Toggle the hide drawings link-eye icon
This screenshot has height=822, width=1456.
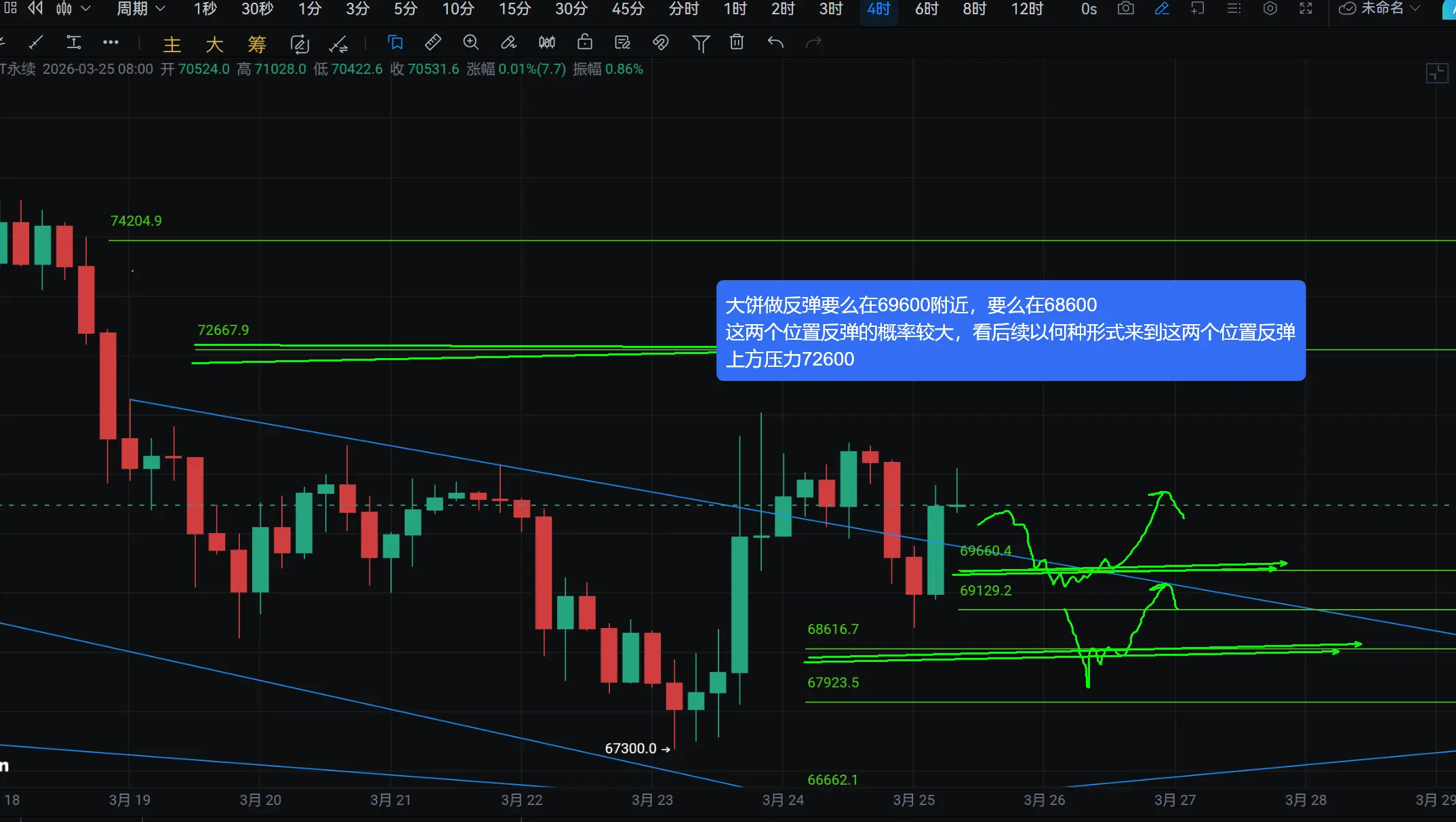coord(660,43)
